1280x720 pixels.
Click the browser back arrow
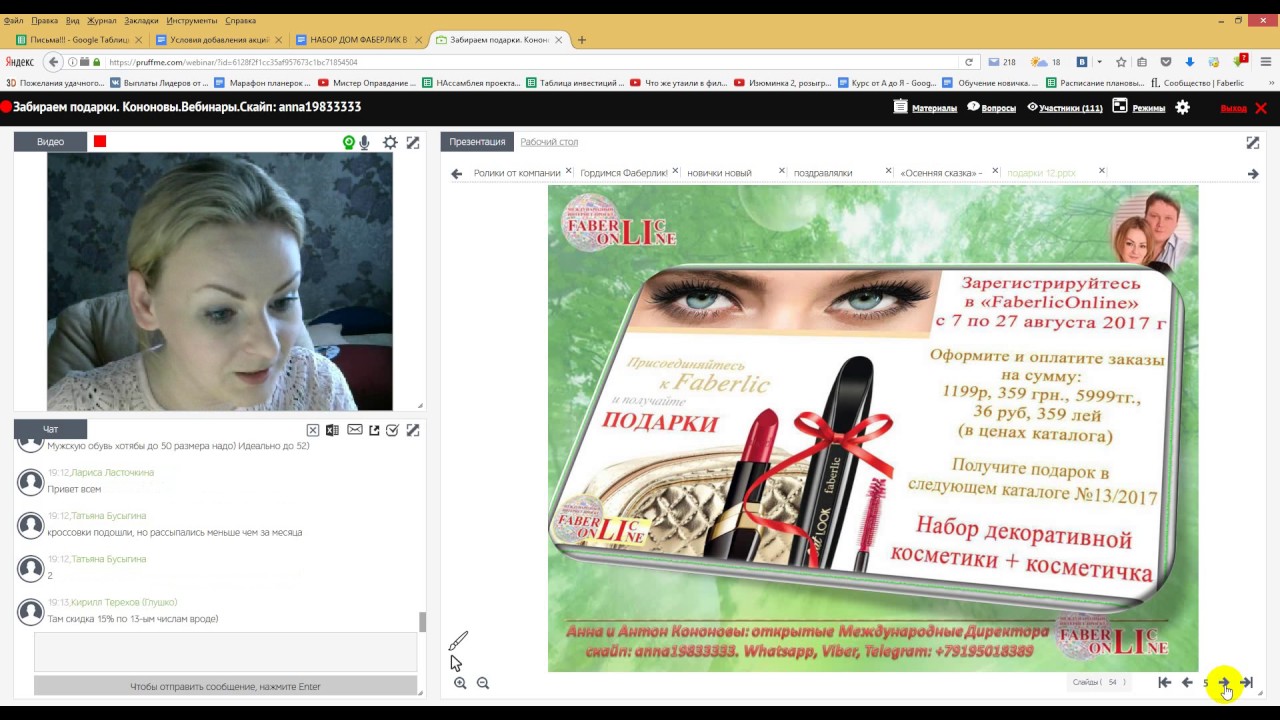pyautogui.click(x=54, y=62)
